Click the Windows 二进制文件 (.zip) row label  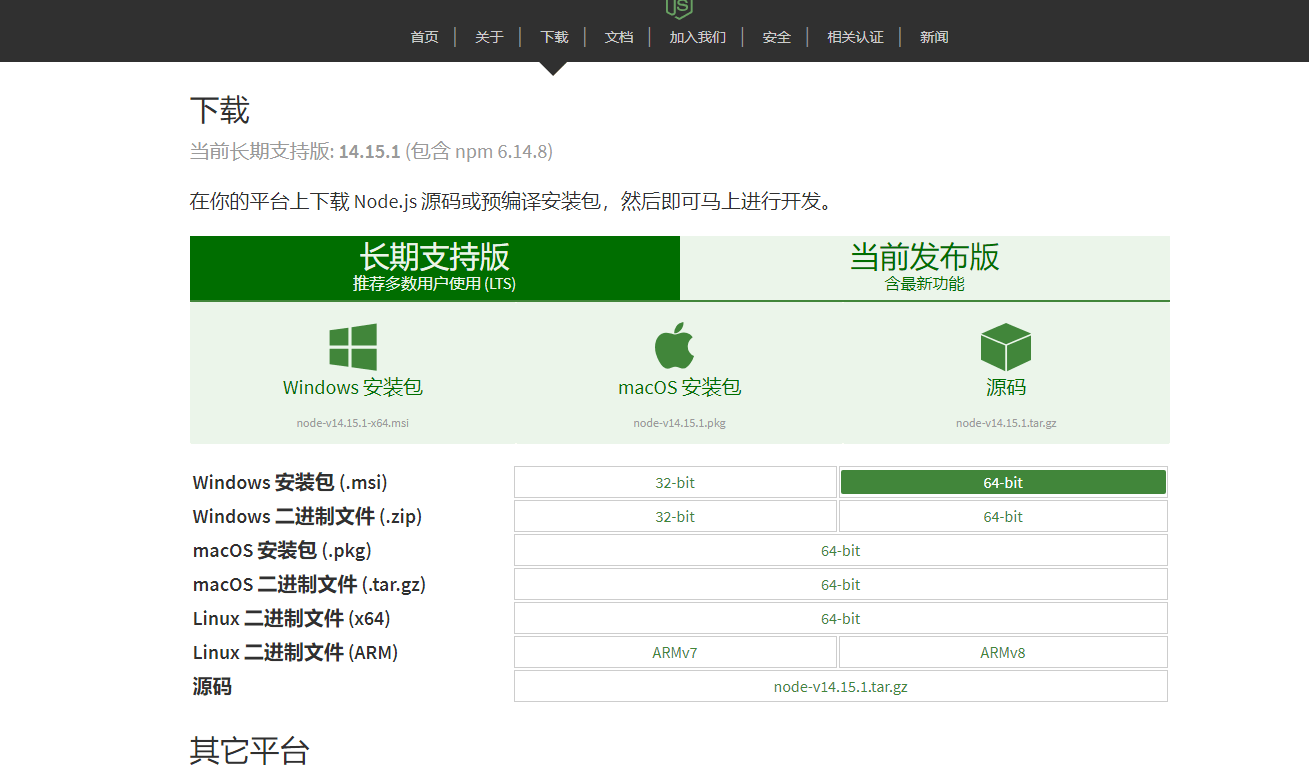(307, 516)
